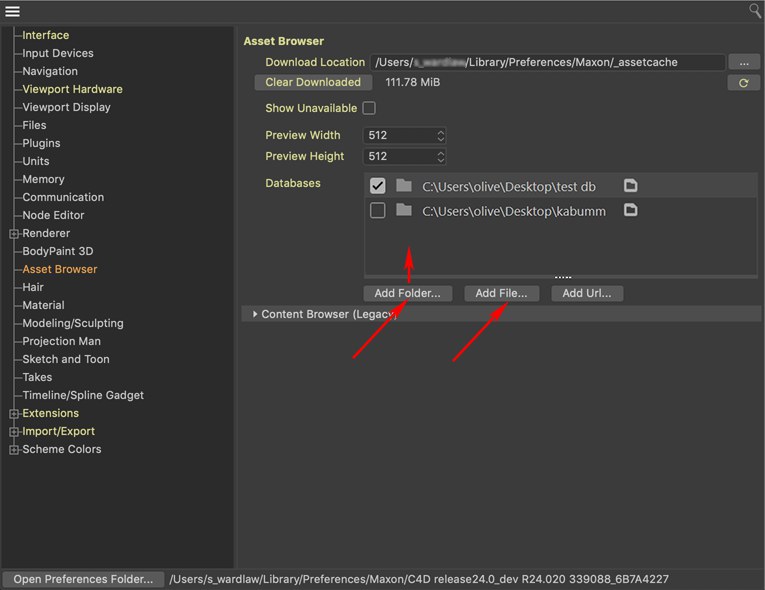This screenshot has width=765, height=590.
Task: Click the refresh cache size icon
Action: coord(743,83)
